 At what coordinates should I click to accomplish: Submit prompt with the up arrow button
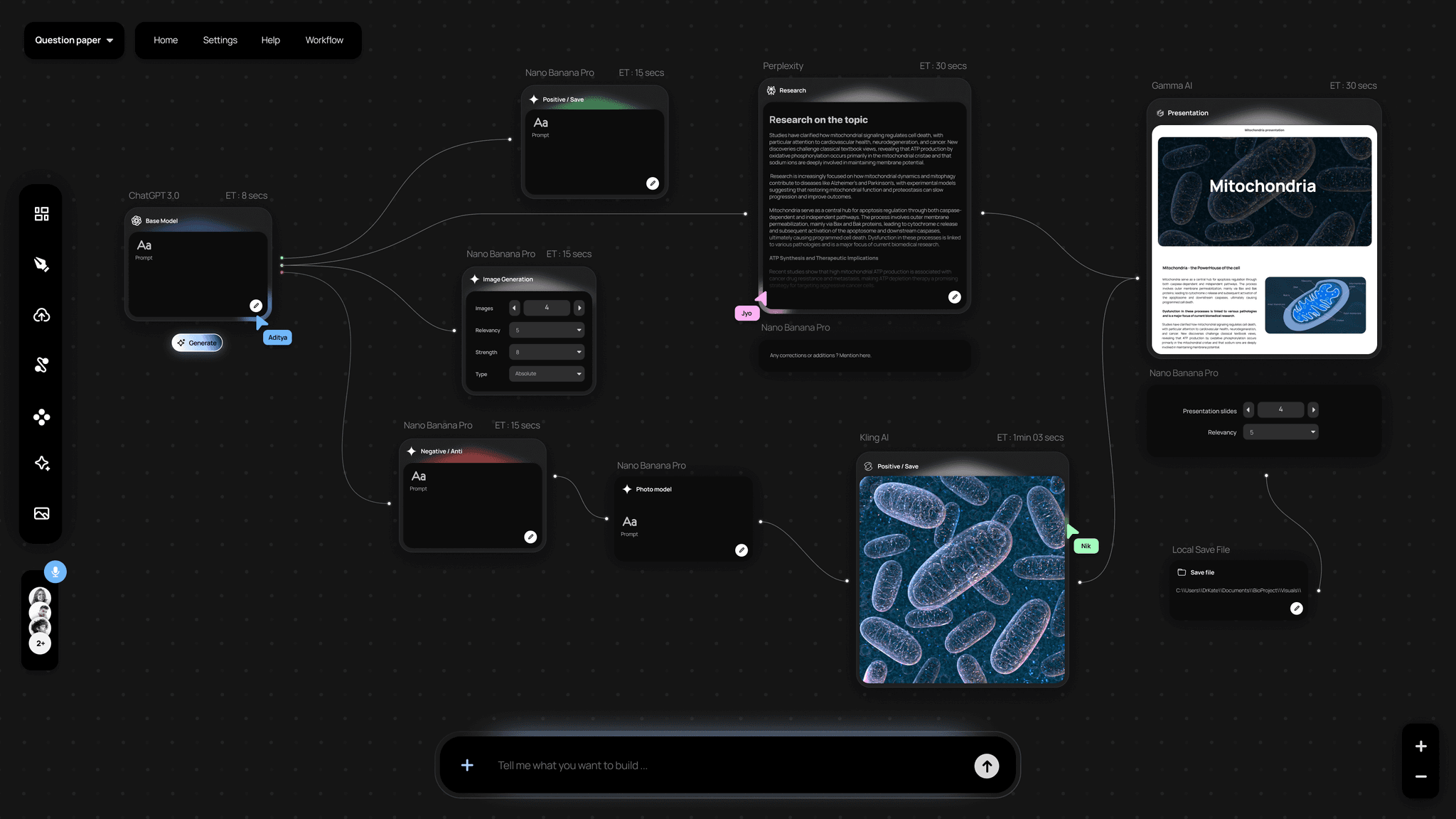[986, 766]
